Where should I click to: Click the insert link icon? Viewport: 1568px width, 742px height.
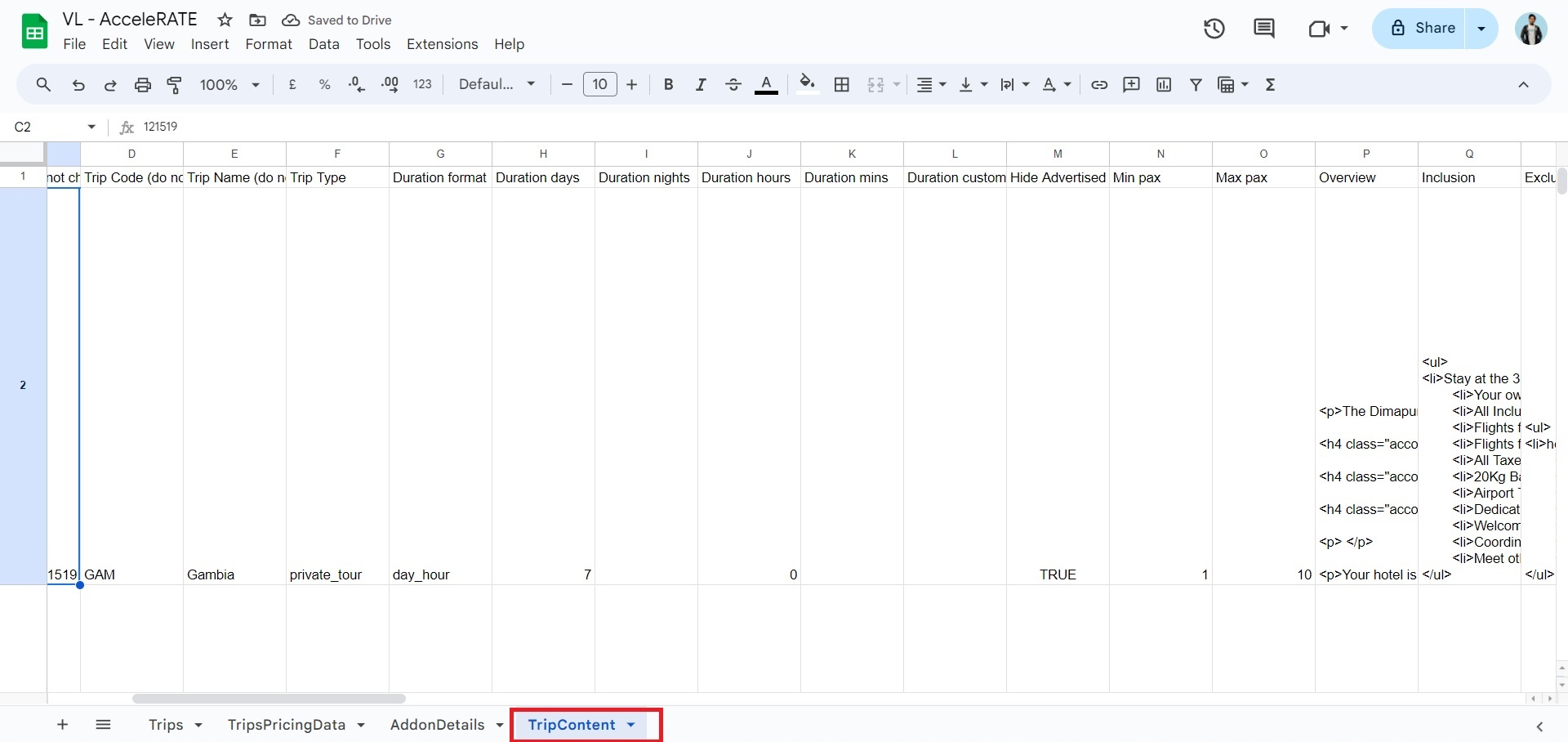tap(1099, 85)
